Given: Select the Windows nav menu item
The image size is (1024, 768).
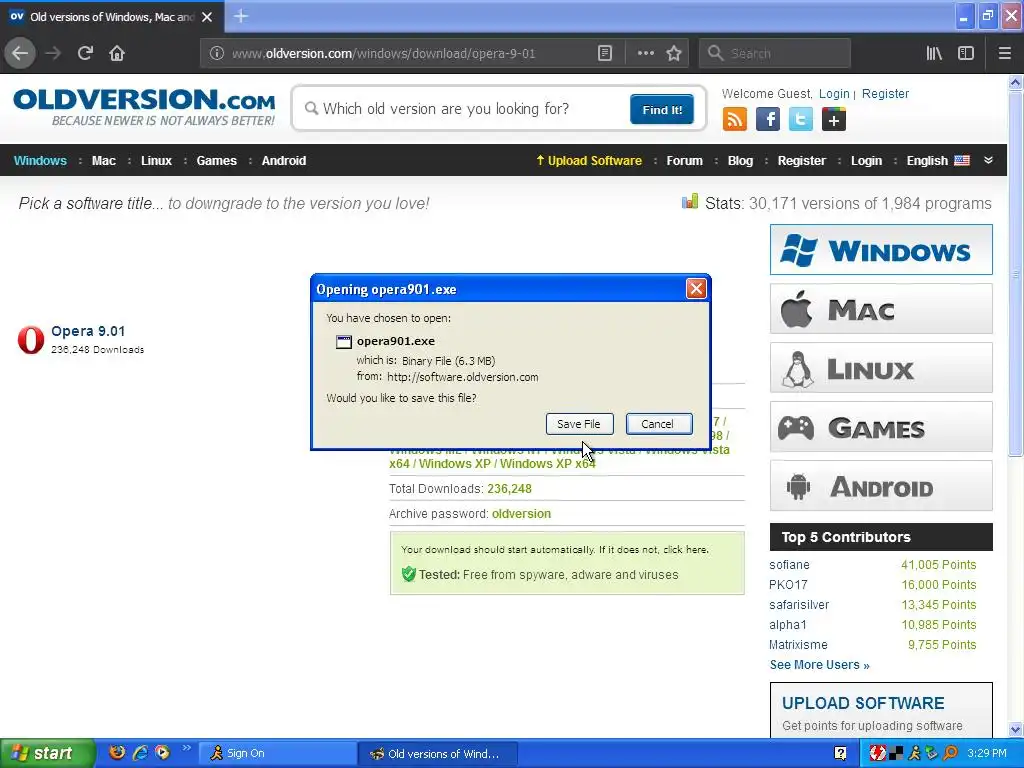Looking at the screenshot, I should coord(40,161).
